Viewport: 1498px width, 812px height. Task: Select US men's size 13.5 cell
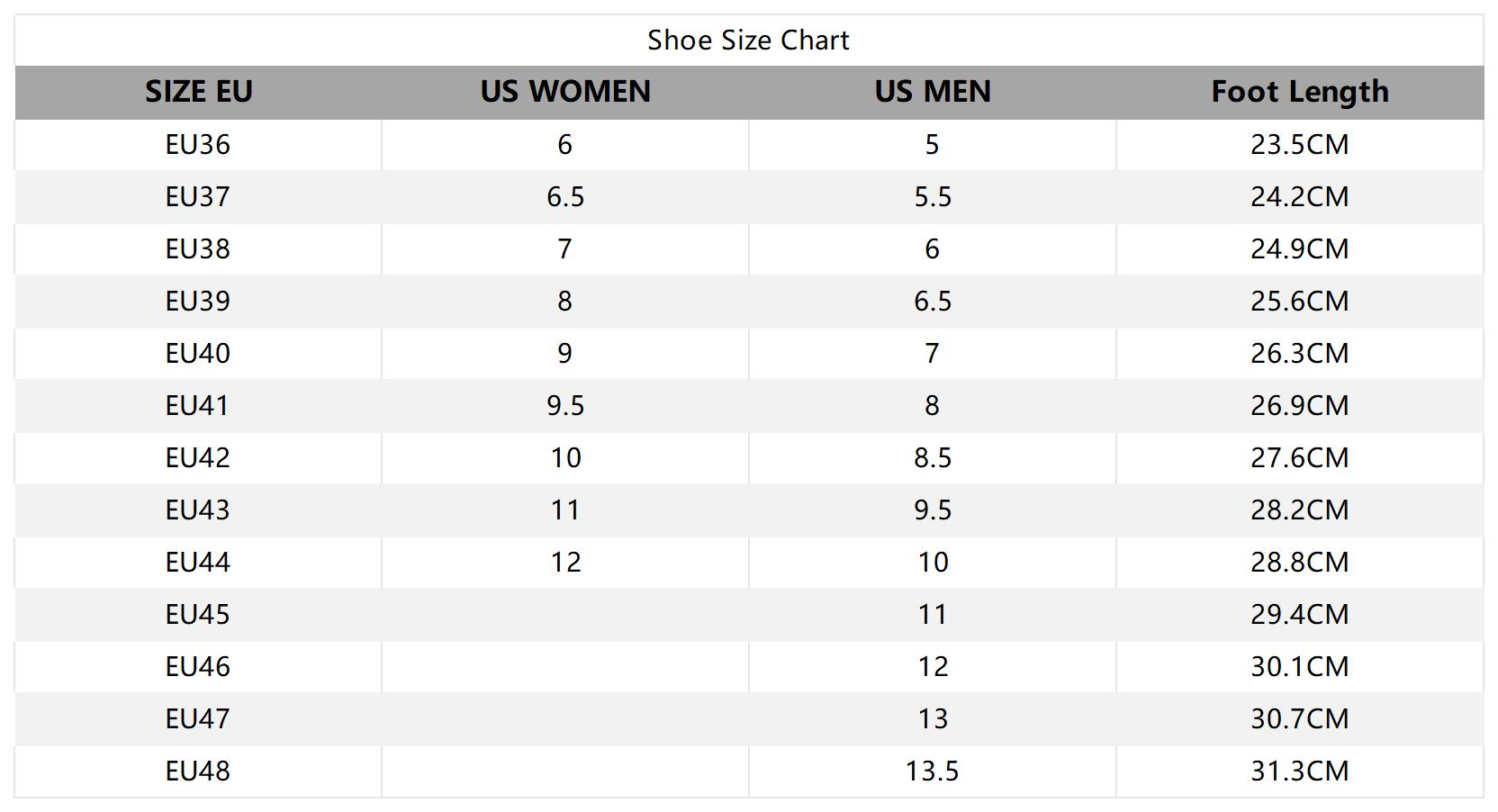point(933,771)
